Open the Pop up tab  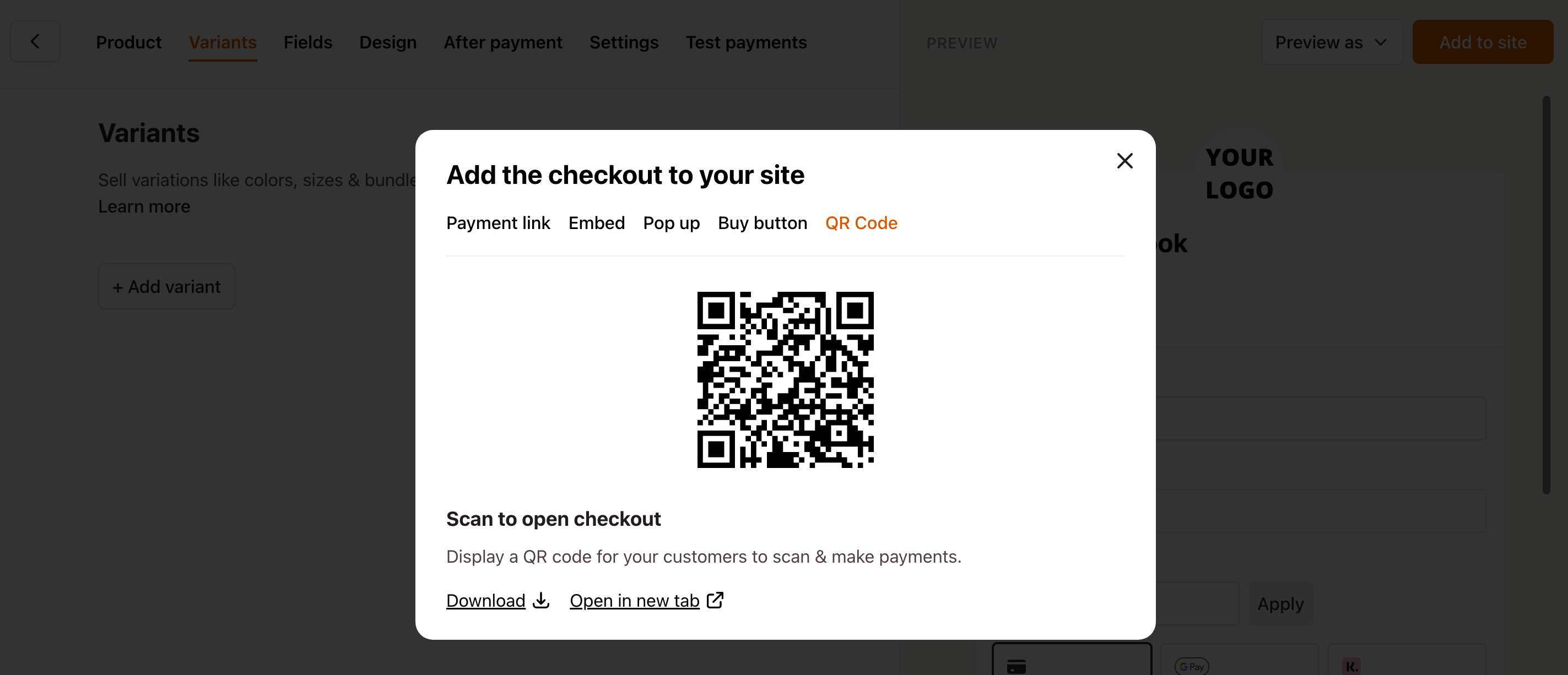click(672, 223)
